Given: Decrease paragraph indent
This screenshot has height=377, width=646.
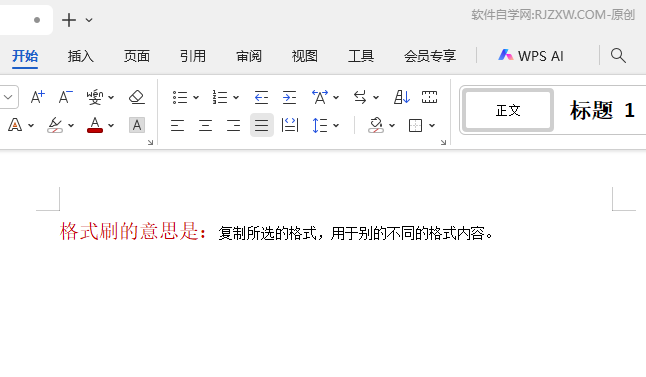Looking at the screenshot, I should 261,97.
